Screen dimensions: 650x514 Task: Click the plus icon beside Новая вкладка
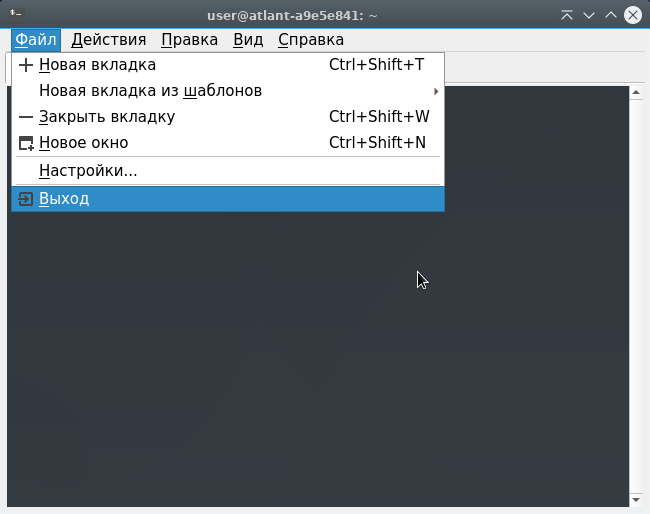[26, 65]
